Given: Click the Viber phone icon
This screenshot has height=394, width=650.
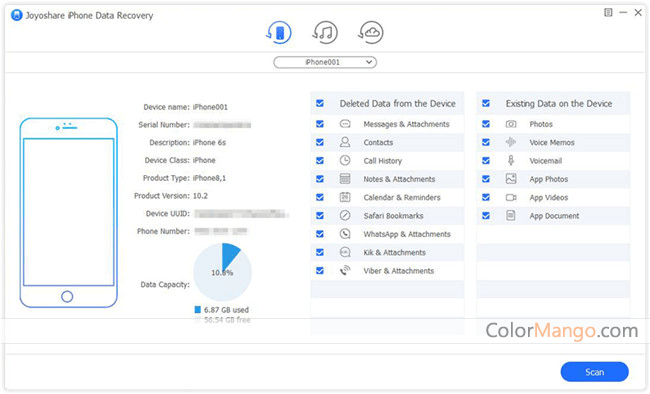Looking at the screenshot, I should tap(345, 270).
